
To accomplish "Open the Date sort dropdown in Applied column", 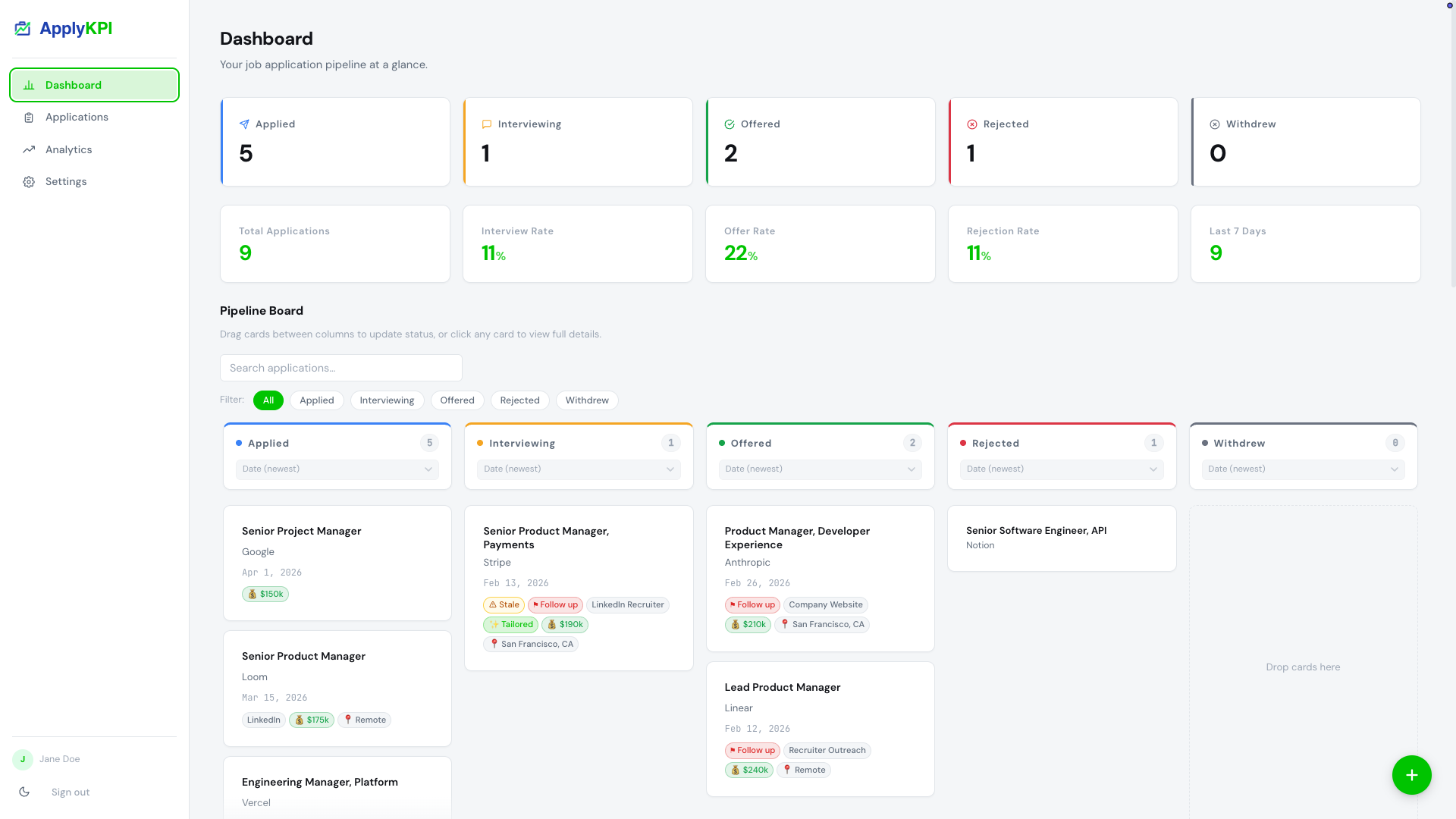I will [337, 469].
